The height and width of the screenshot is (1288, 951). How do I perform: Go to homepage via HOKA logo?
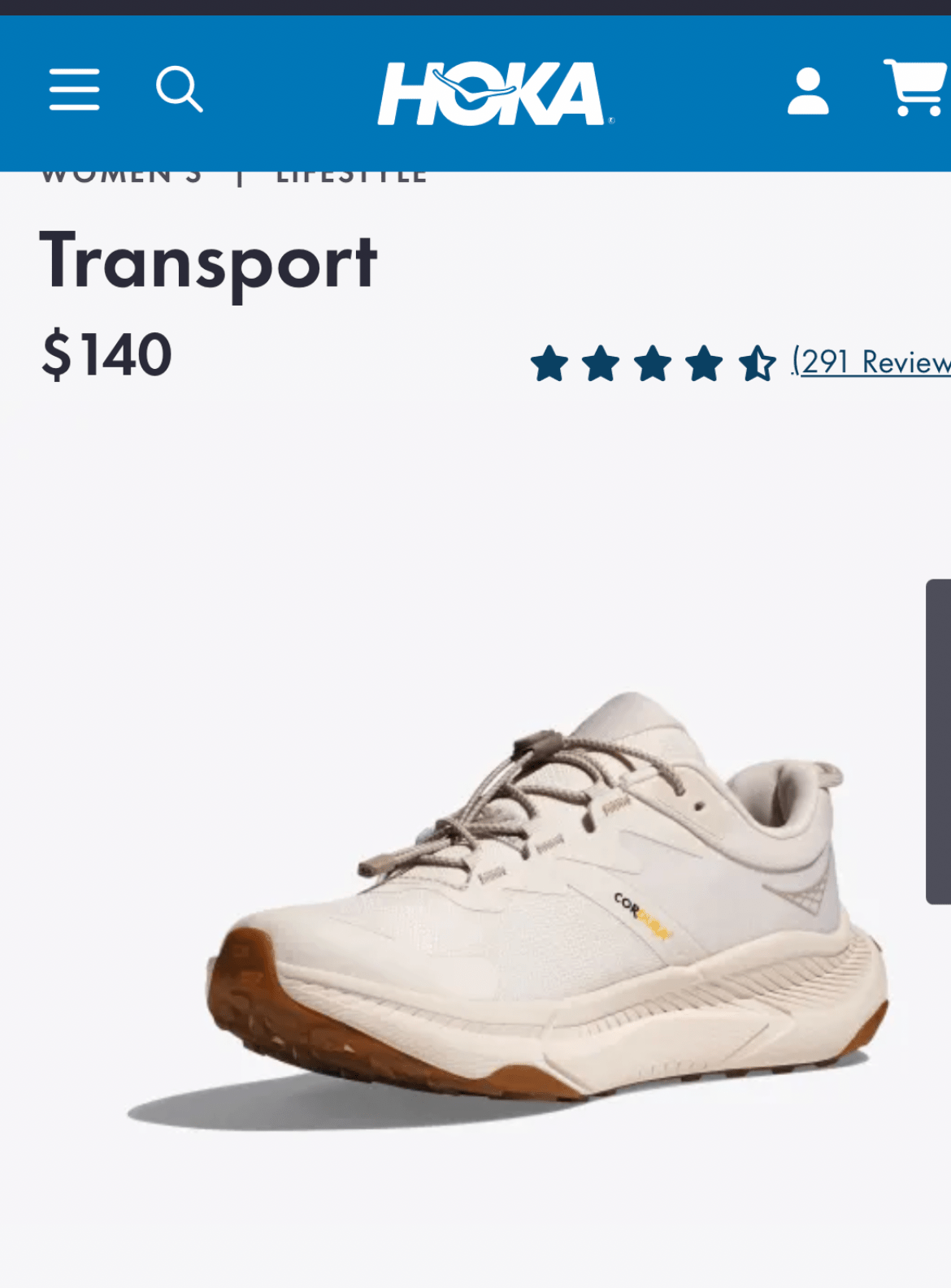click(x=495, y=93)
